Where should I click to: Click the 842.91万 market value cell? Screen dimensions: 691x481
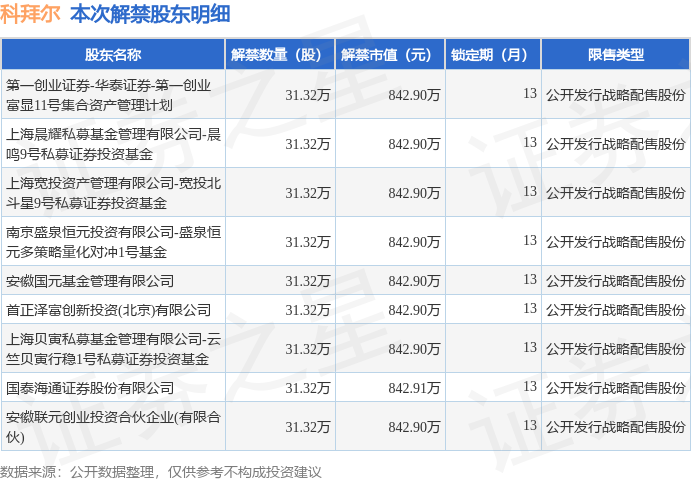[x=414, y=388]
